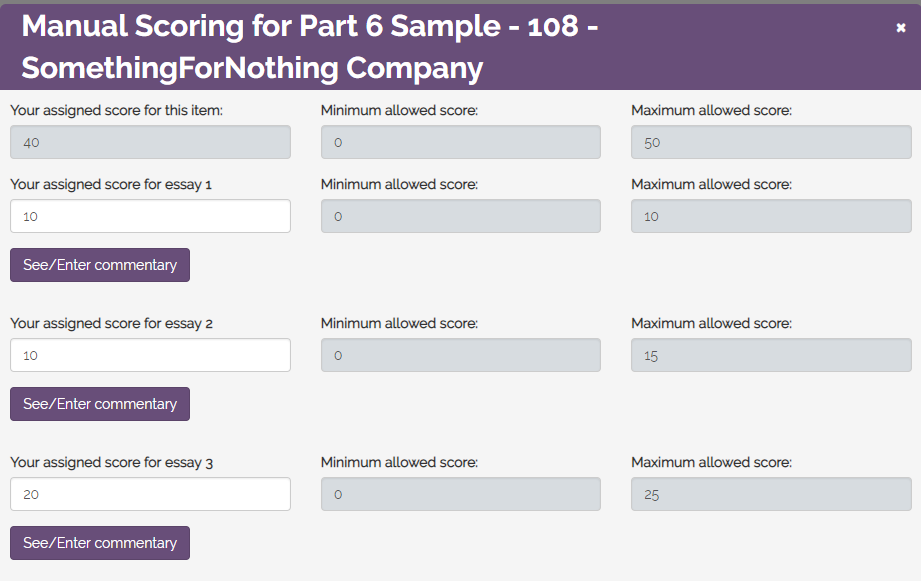Click the maximum allowed score showing 15

[770, 354]
